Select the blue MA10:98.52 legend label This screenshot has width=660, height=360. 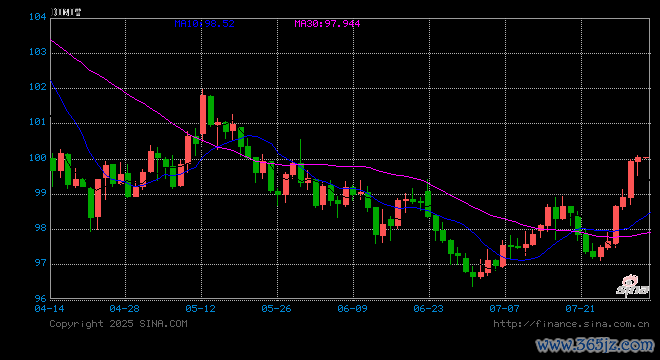(x=204, y=24)
